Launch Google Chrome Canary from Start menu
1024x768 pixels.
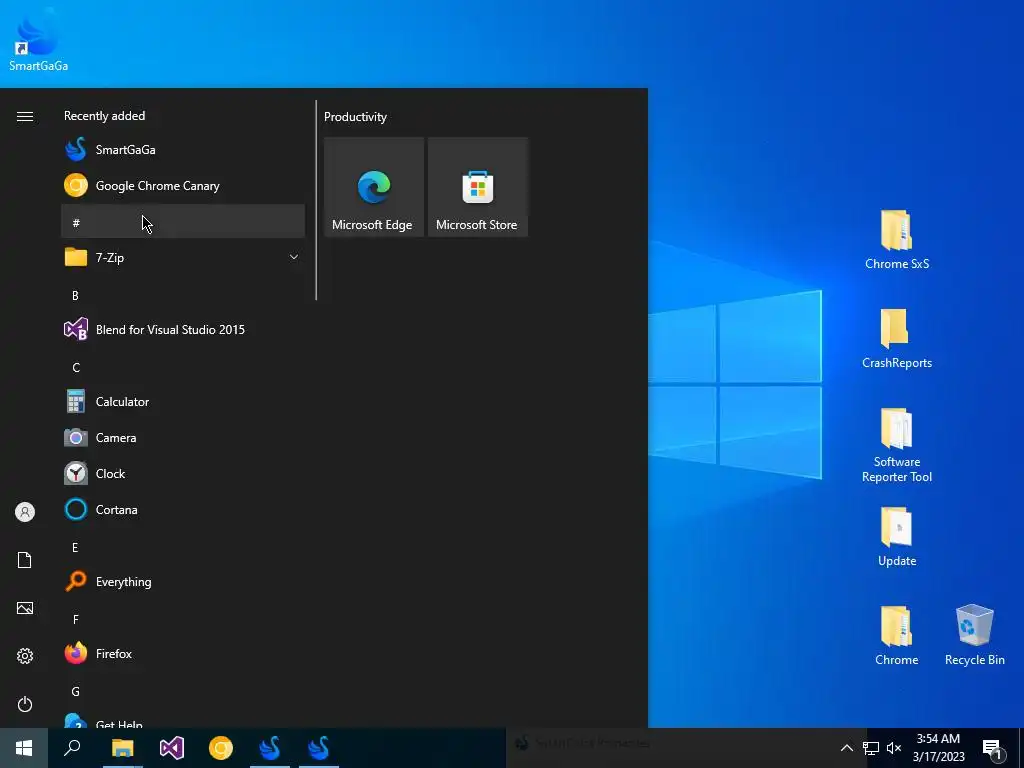183,185
